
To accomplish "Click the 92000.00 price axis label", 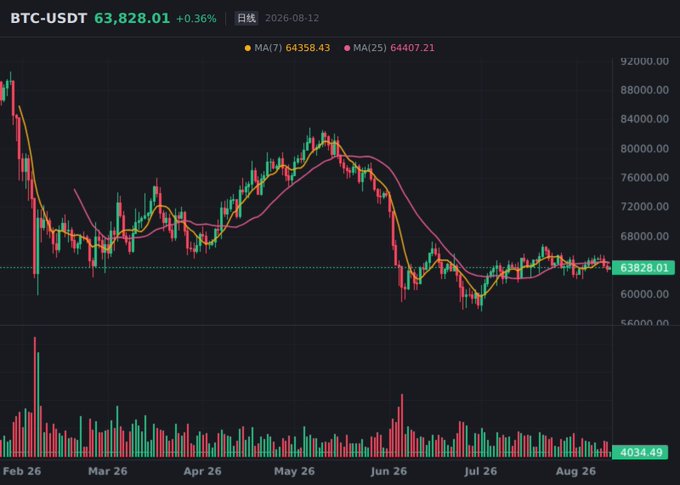I will (x=644, y=61).
